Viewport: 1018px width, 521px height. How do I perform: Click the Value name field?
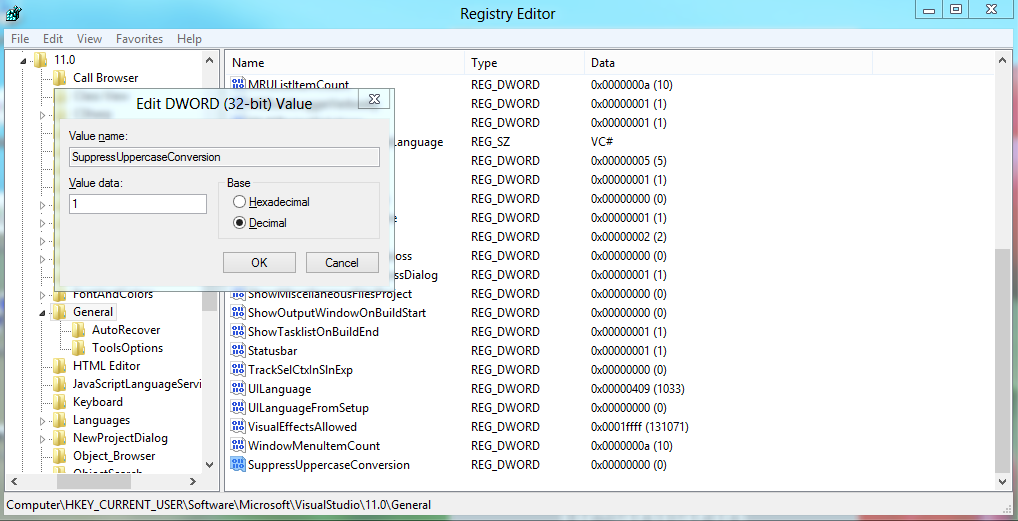(224, 157)
